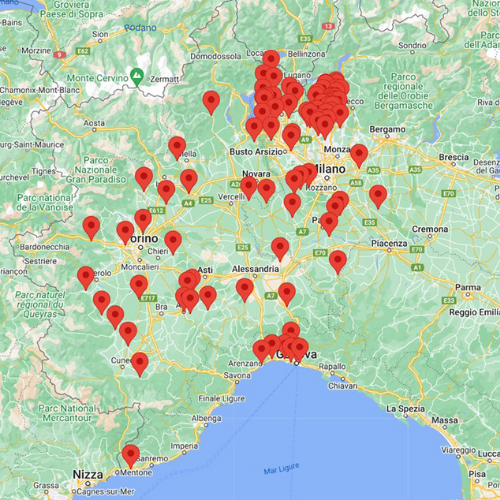Select the red pin east of Monza
This screenshot has height=500, width=500.
coord(359,156)
